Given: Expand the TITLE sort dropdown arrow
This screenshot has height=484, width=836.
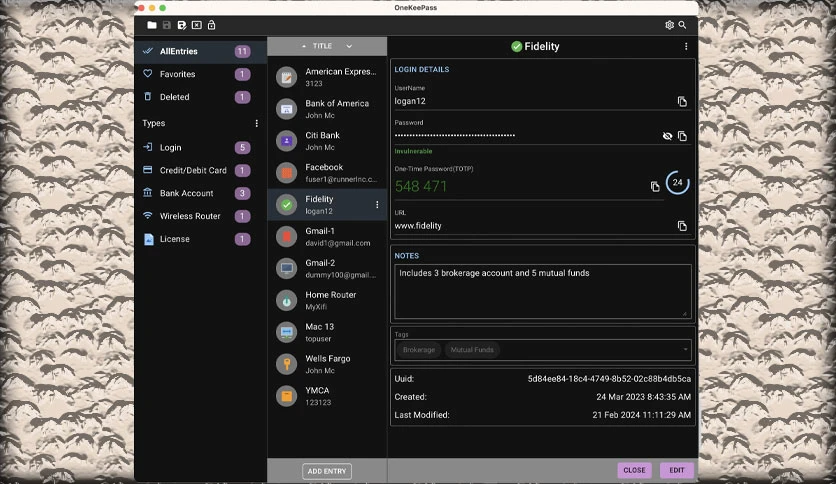Looking at the screenshot, I should [x=349, y=46].
